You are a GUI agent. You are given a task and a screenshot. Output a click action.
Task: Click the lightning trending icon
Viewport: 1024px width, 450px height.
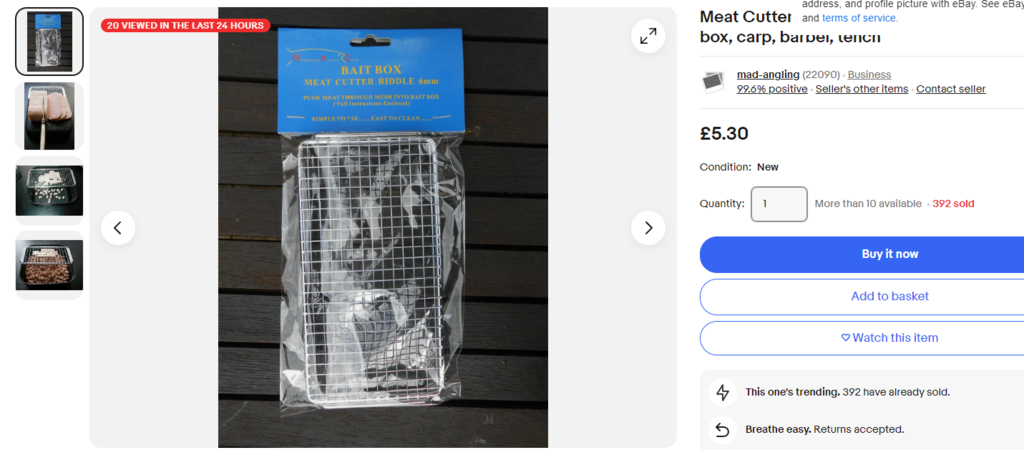722,393
